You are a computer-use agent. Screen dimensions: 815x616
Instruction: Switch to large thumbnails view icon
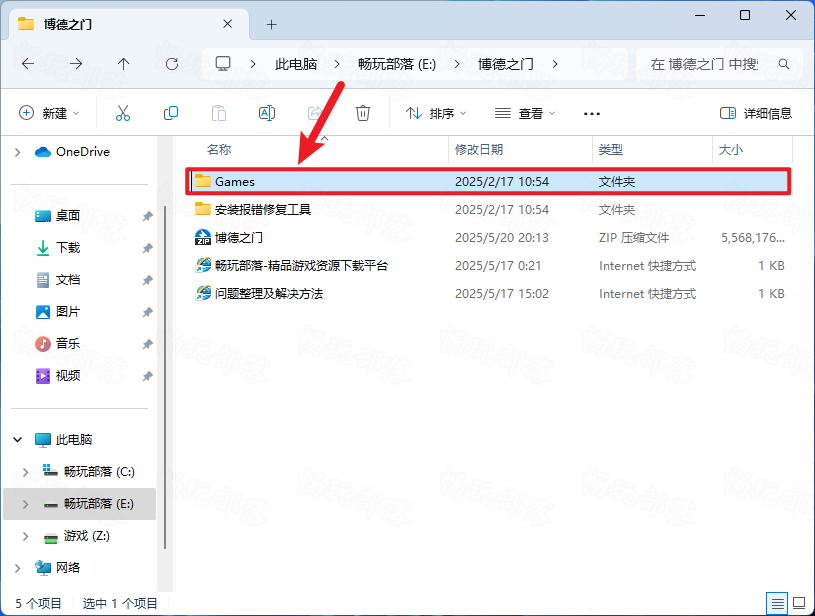point(799,604)
